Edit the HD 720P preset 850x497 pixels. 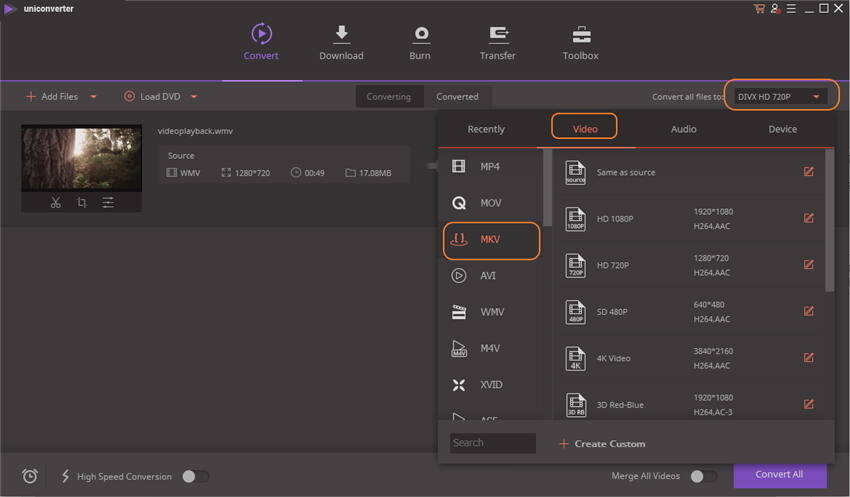(x=808, y=264)
